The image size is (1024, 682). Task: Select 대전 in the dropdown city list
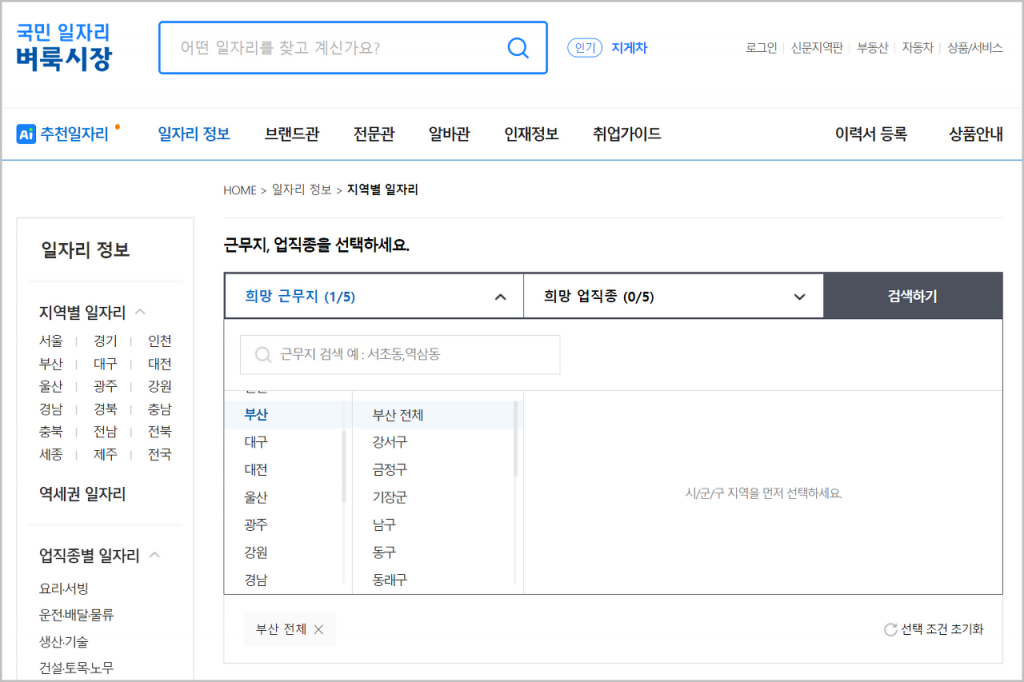(256, 470)
